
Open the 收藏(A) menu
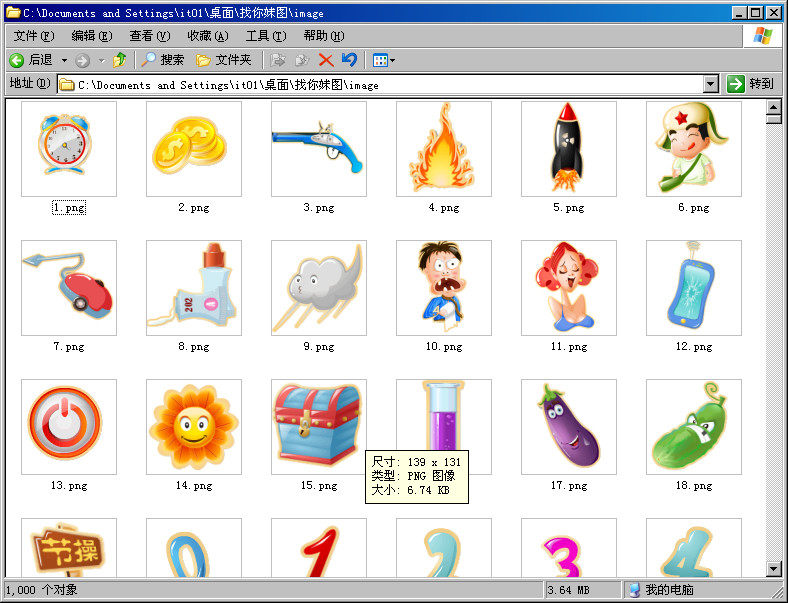pyautogui.click(x=208, y=36)
